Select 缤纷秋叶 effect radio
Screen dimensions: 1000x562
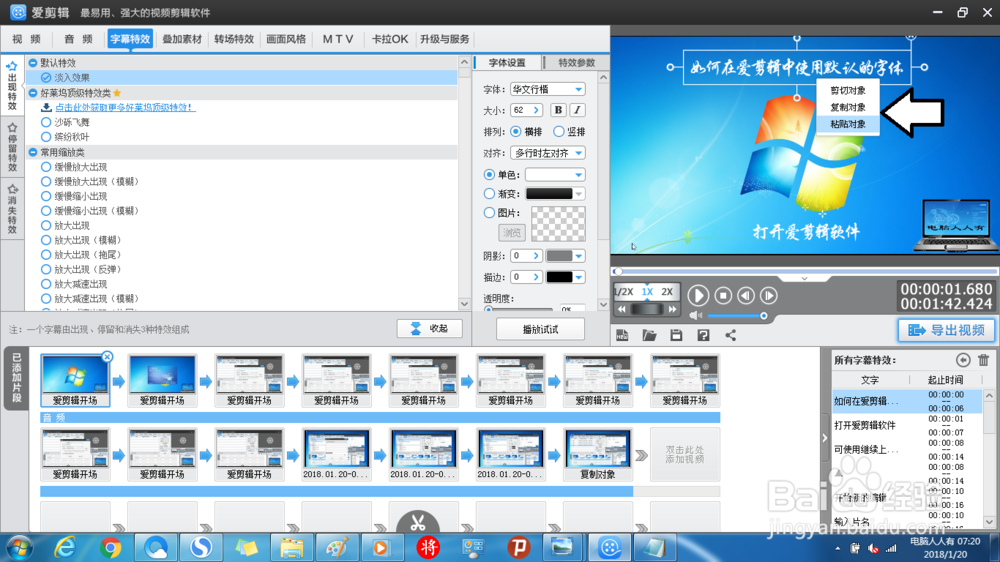[46, 137]
